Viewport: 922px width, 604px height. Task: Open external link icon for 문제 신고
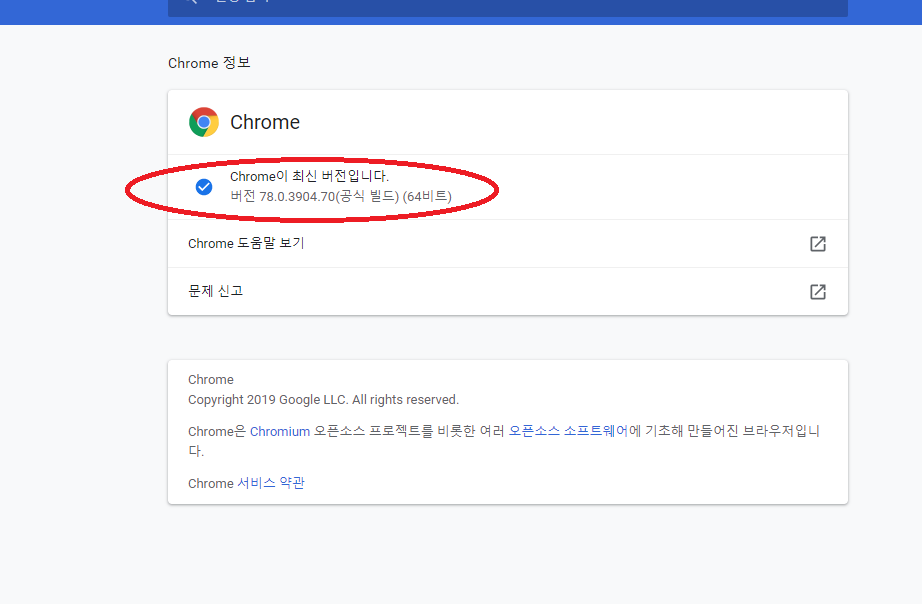click(818, 292)
